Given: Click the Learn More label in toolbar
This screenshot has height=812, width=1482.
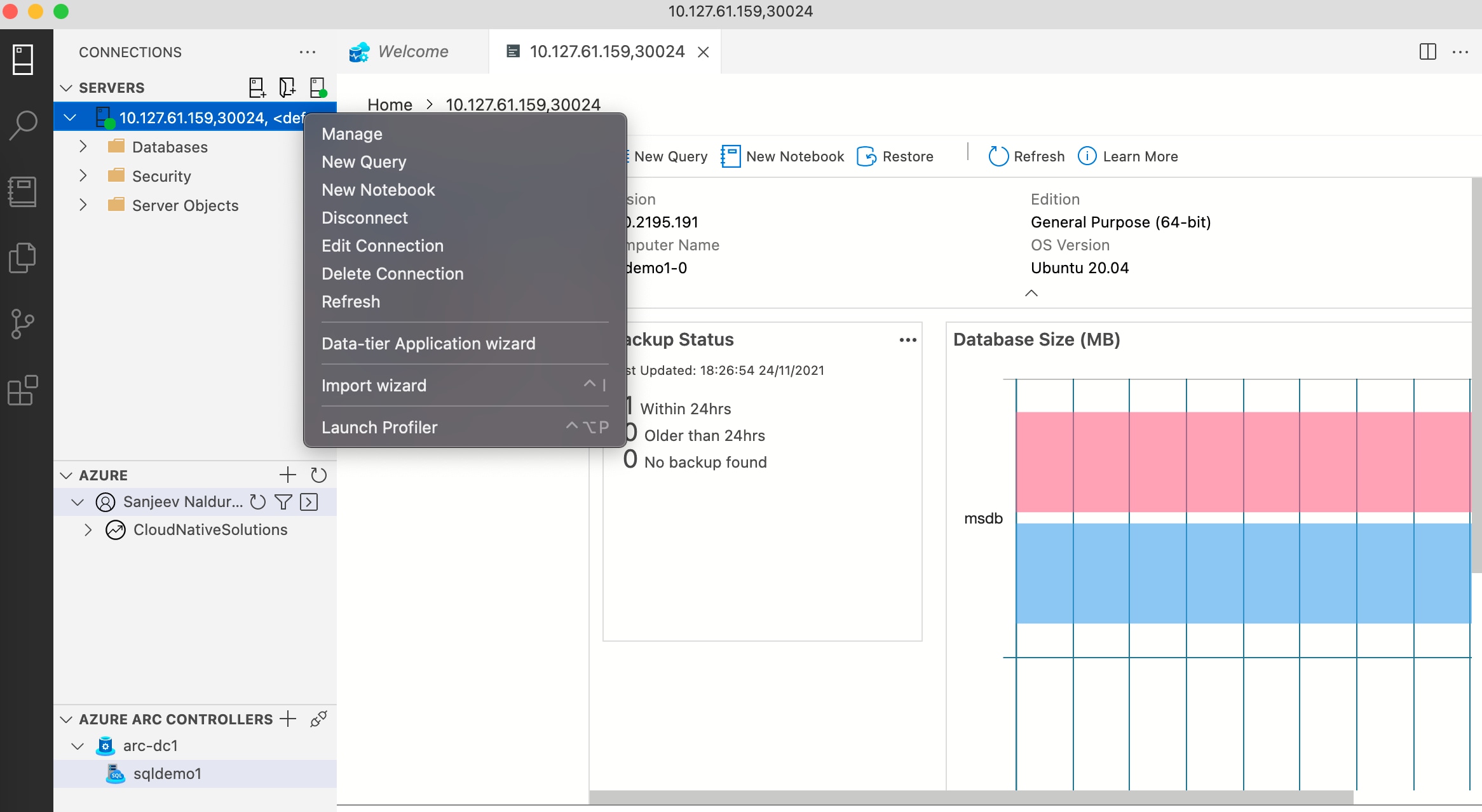Looking at the screenshot, I should [x=1140, y=156].
